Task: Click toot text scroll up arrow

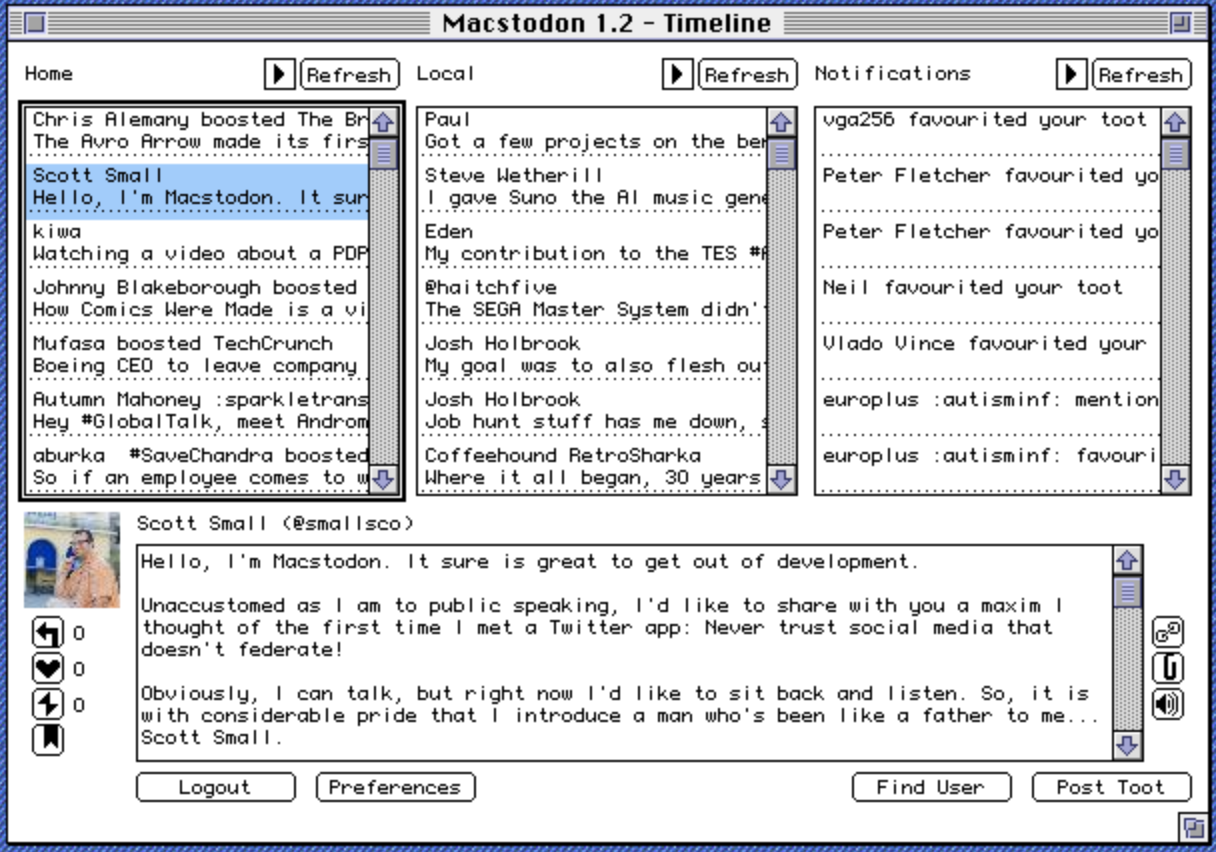Action: point(1127,561)
